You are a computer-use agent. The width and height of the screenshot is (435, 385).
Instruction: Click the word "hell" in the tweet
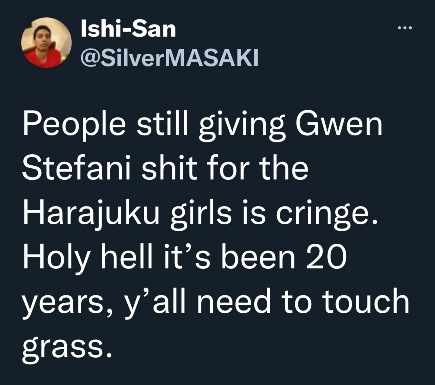point(127,257)
